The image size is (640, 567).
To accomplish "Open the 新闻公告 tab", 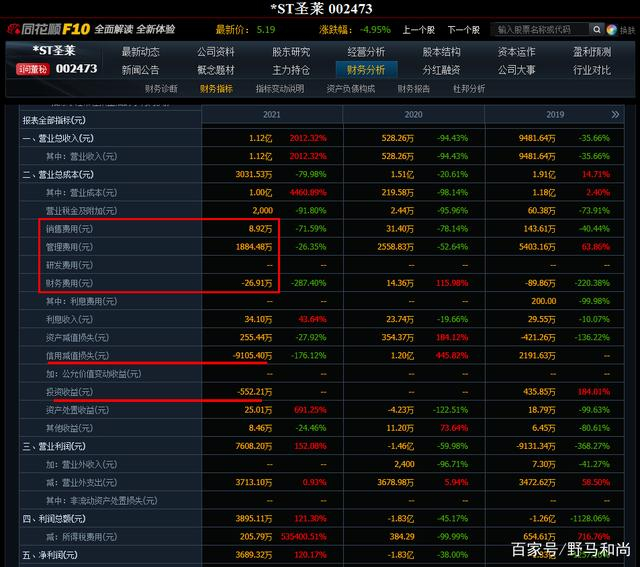I will pyautogui.click(x=140, y=70).
